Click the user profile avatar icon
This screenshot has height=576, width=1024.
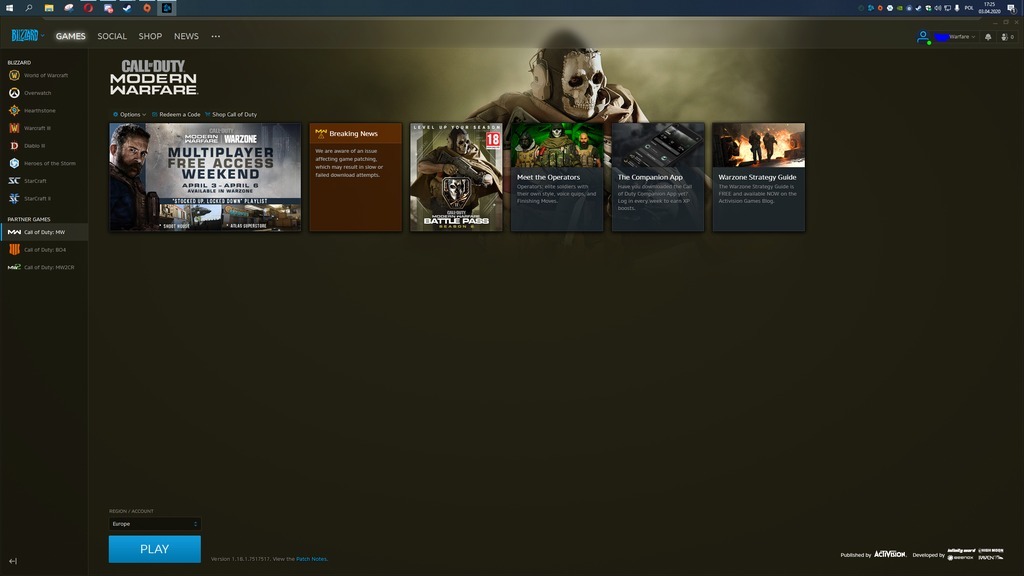[x=923, y=37]
